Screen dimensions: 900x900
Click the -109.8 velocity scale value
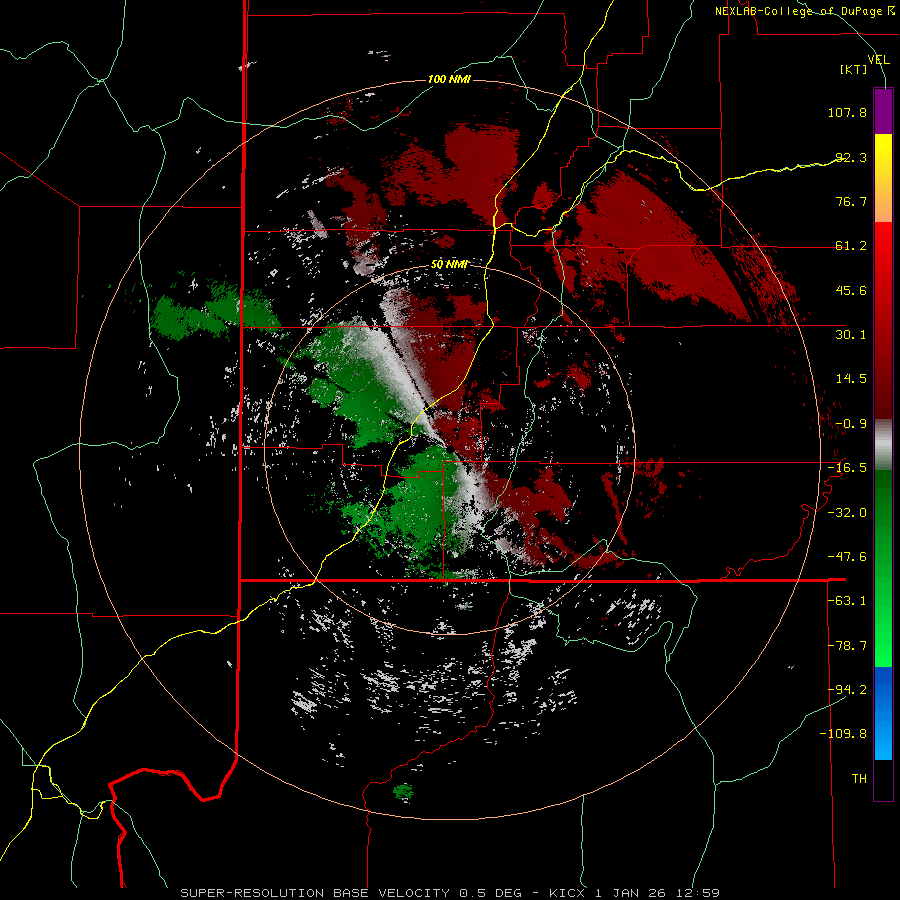843,734
